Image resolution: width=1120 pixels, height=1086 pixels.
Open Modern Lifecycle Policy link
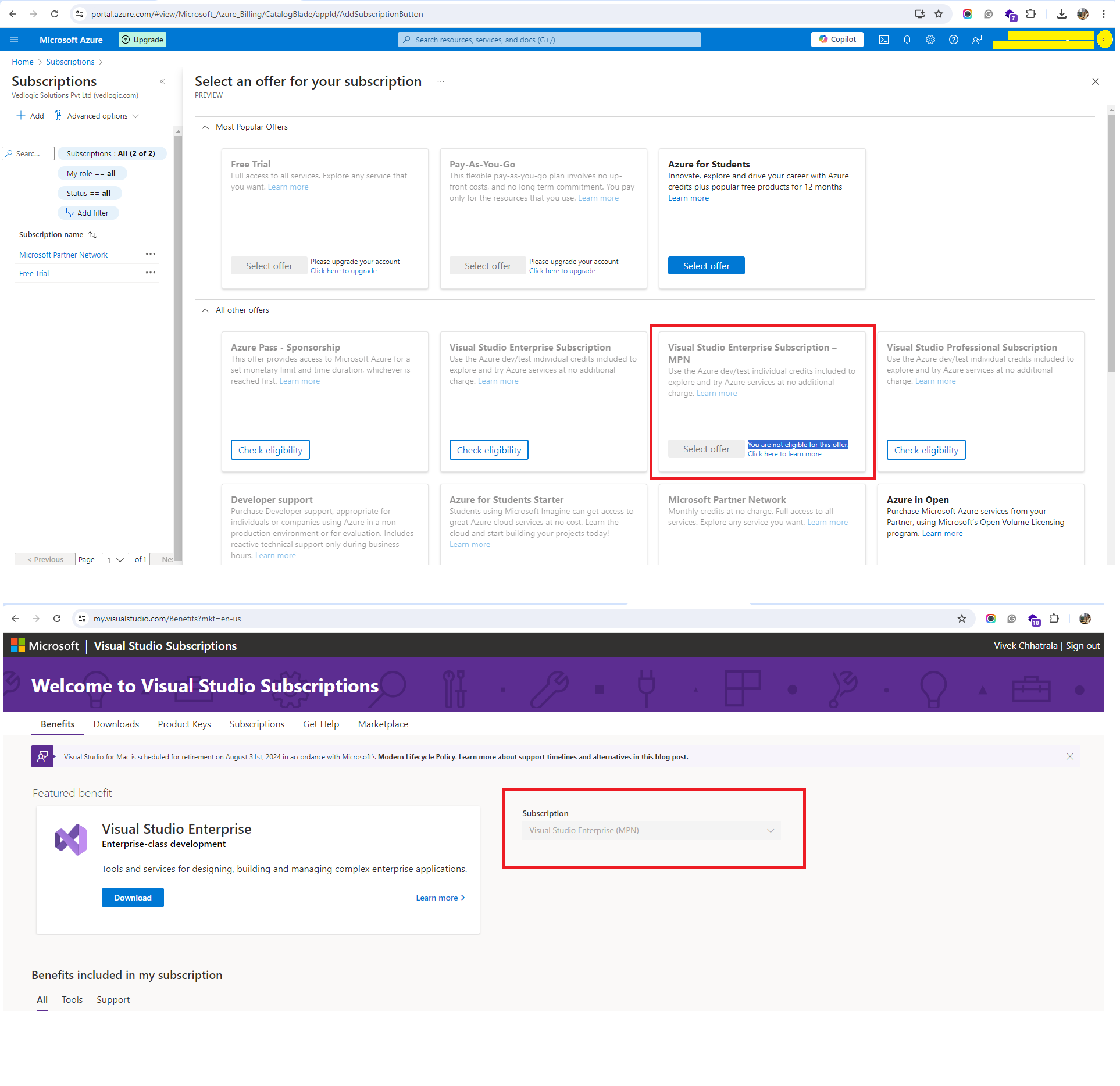416,756
